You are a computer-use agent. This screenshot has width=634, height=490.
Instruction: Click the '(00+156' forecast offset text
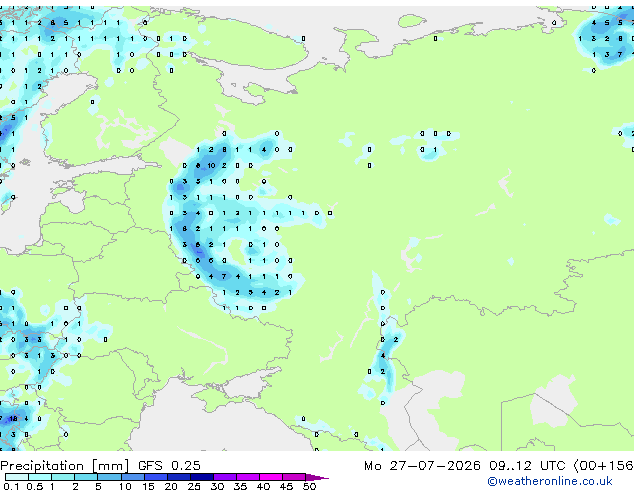coord(603,466)
